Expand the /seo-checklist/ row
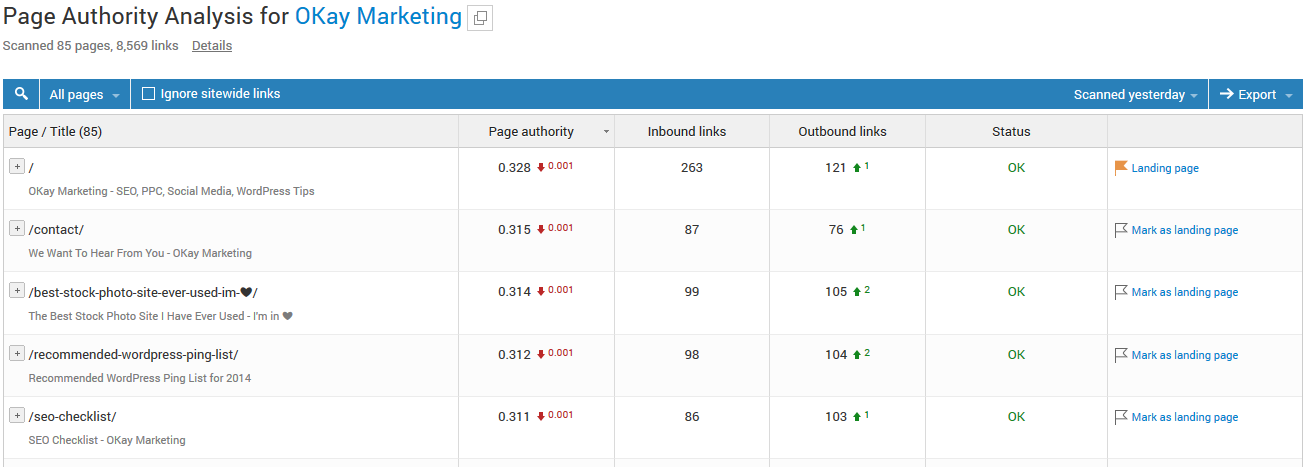This screenshot has width=1309, height=467. 16,415
